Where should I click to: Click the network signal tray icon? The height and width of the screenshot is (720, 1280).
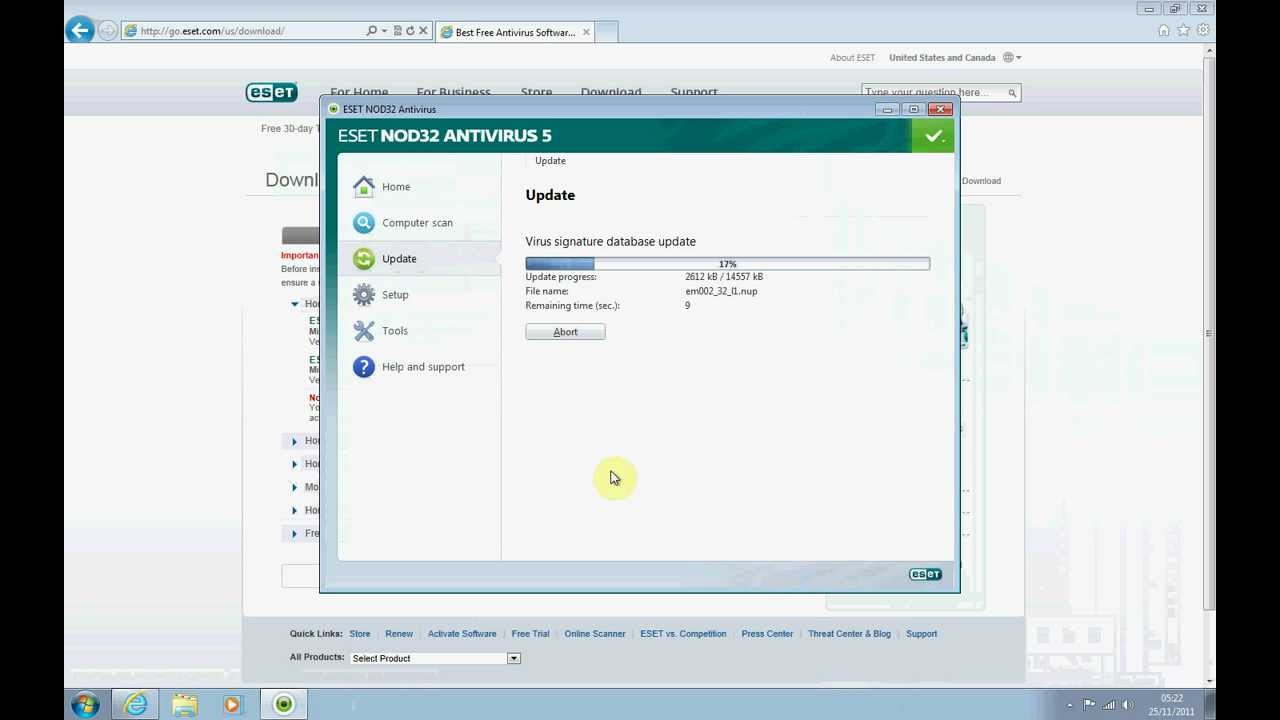tap(1108, 705)
